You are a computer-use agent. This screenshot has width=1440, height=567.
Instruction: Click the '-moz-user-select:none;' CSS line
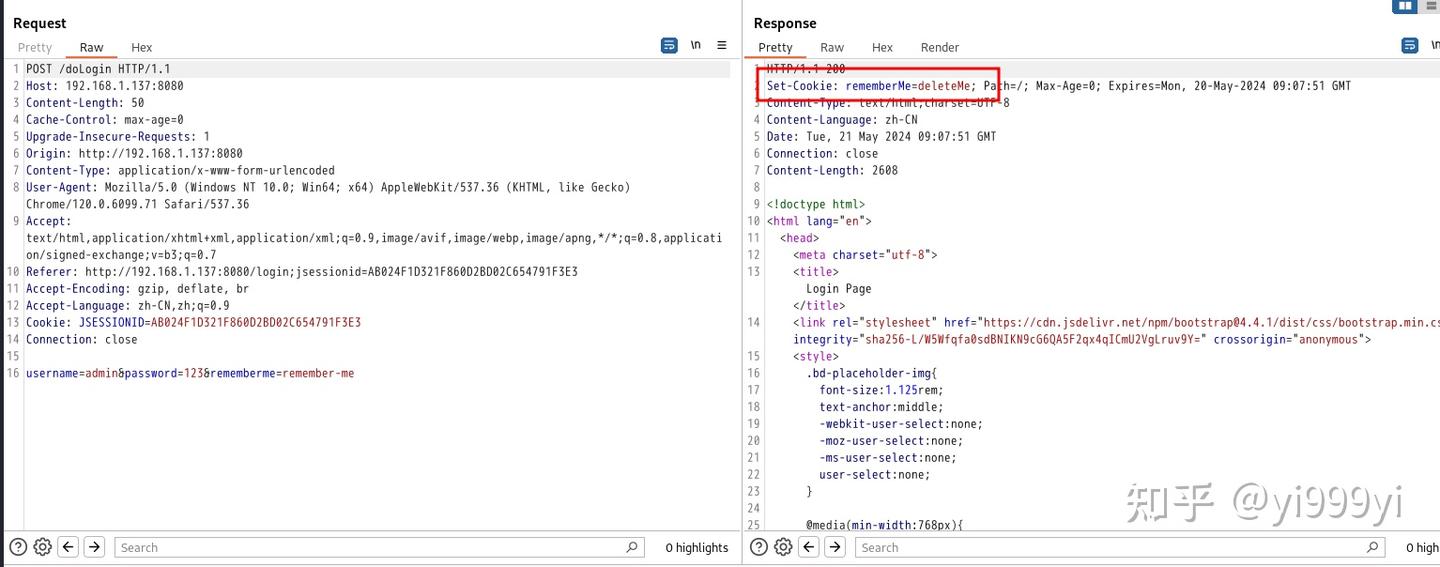891,441
